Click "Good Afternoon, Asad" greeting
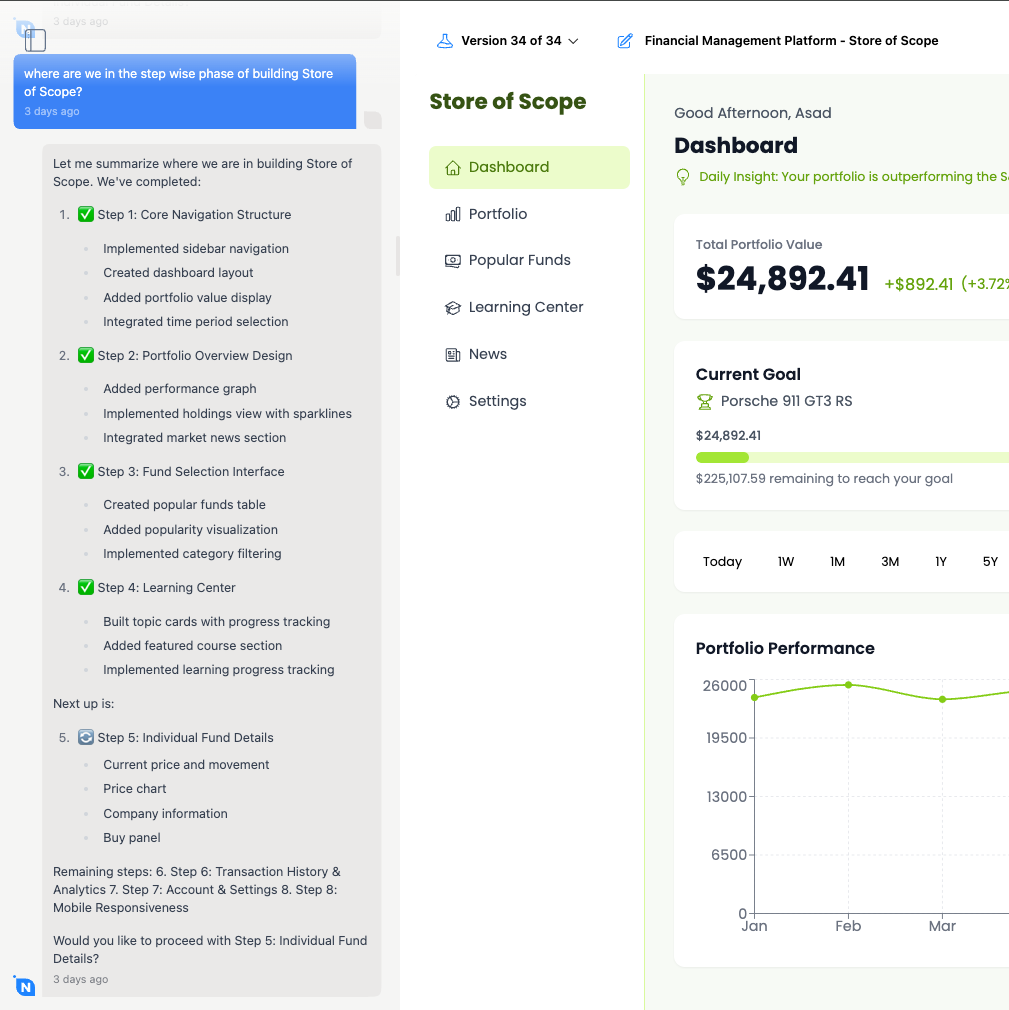This screenshot has height=1010, width=1009. point(753,113)
